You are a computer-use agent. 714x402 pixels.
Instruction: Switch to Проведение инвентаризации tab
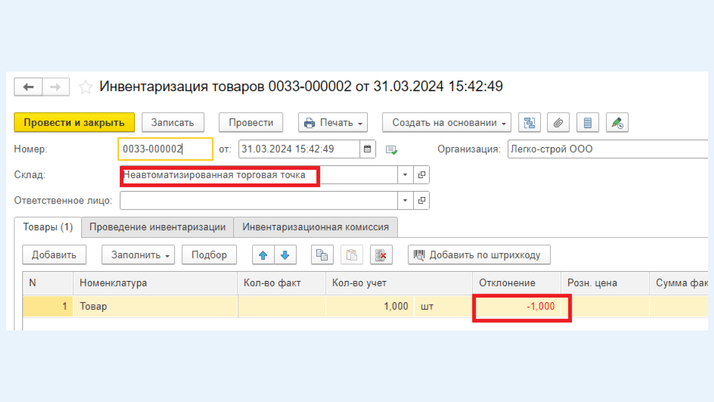click(x=157, y=227)
